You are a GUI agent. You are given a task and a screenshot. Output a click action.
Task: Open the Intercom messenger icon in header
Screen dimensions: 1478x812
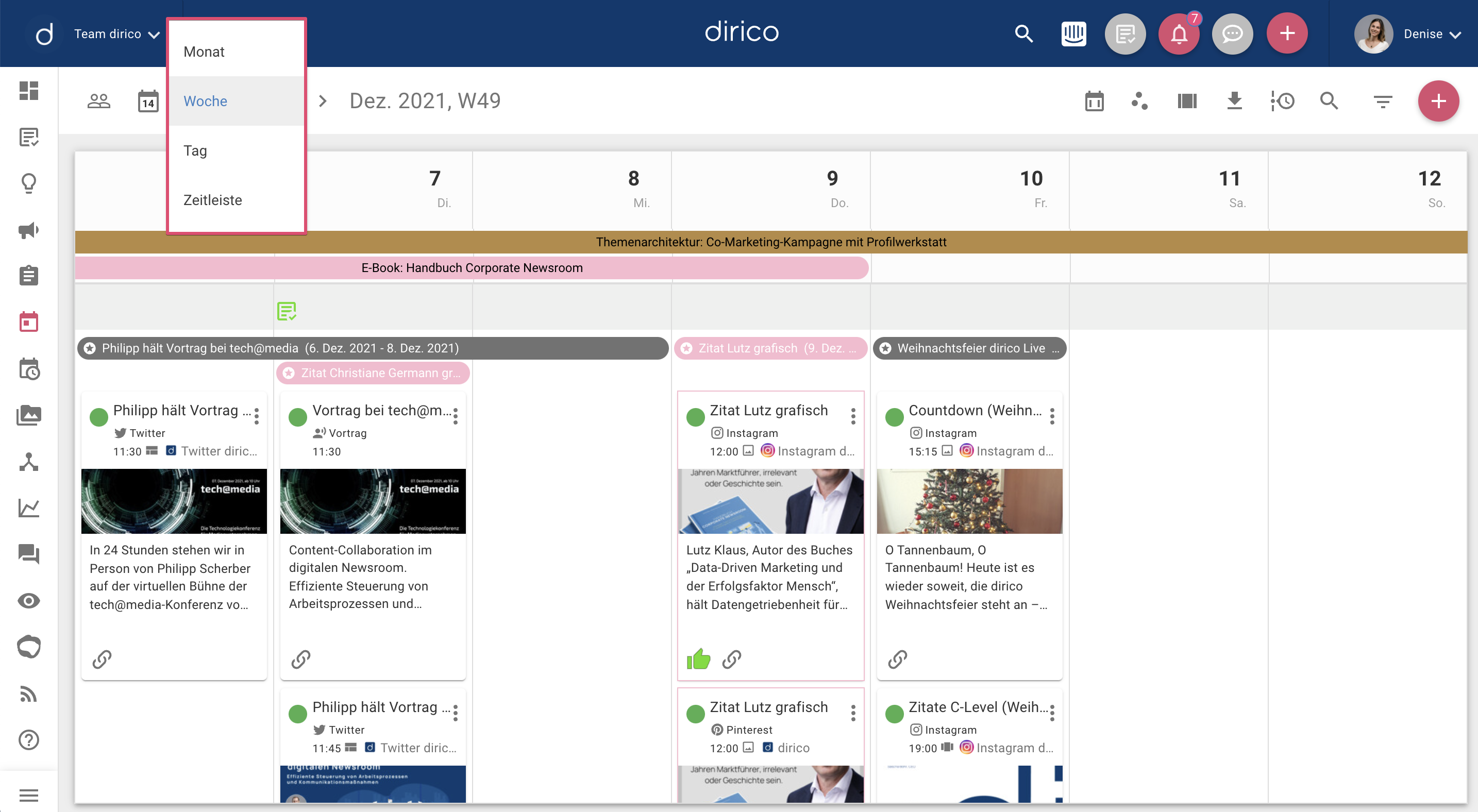[1073, 34]
